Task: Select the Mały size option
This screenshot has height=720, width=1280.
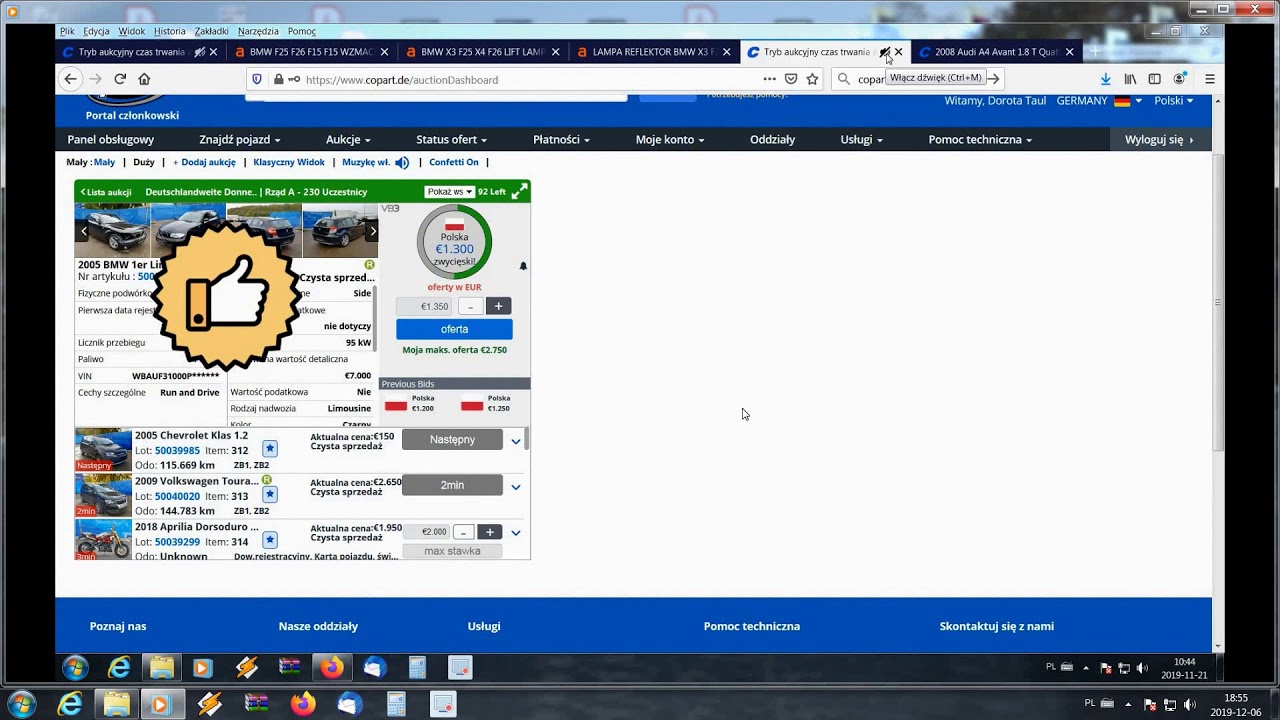Action: (x=104, y=163)
